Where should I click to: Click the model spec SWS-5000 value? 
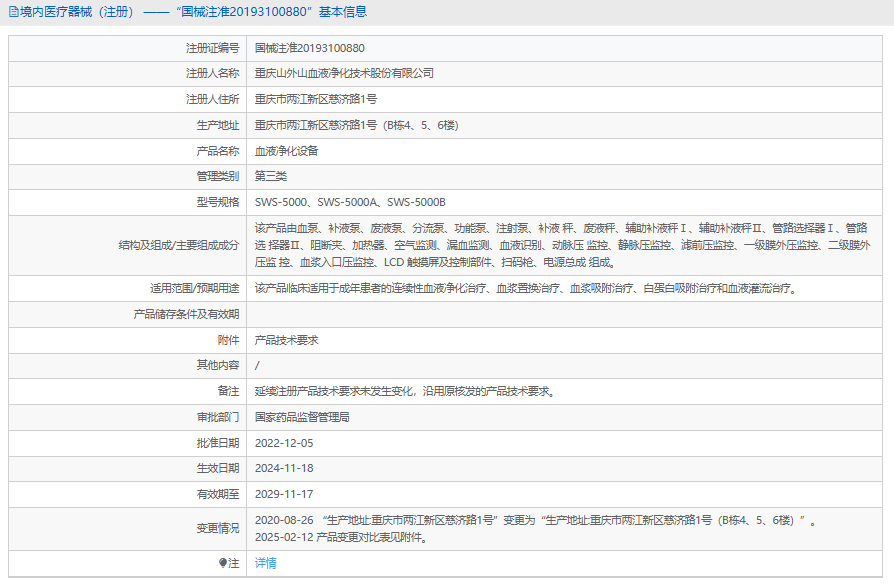coord(350,202)
